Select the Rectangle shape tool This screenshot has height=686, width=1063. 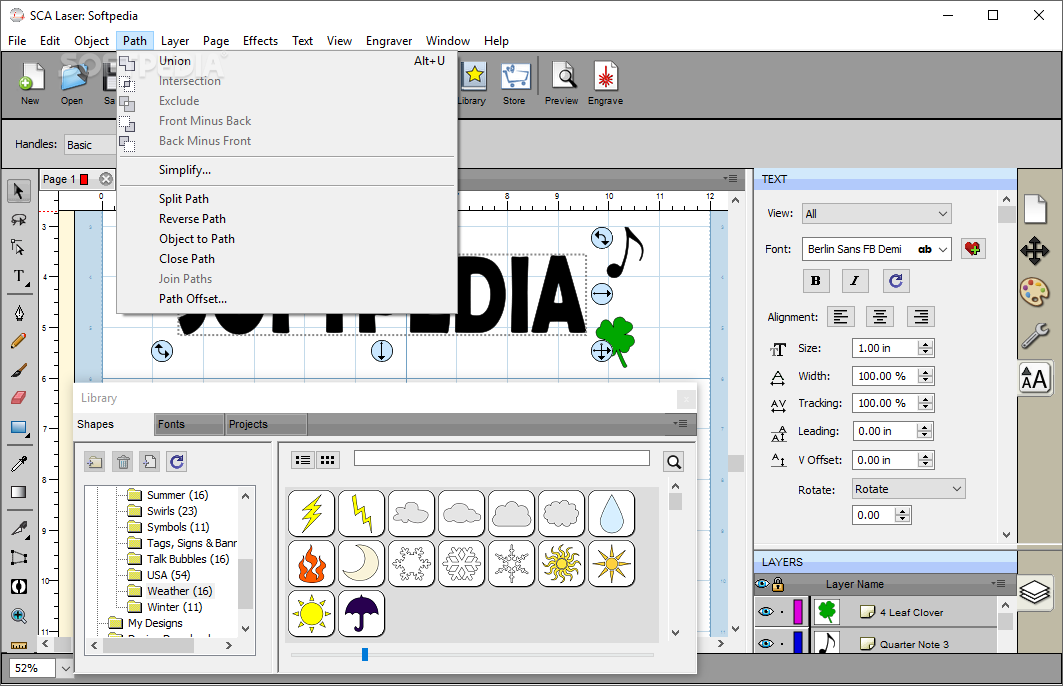tap(19, 428)
